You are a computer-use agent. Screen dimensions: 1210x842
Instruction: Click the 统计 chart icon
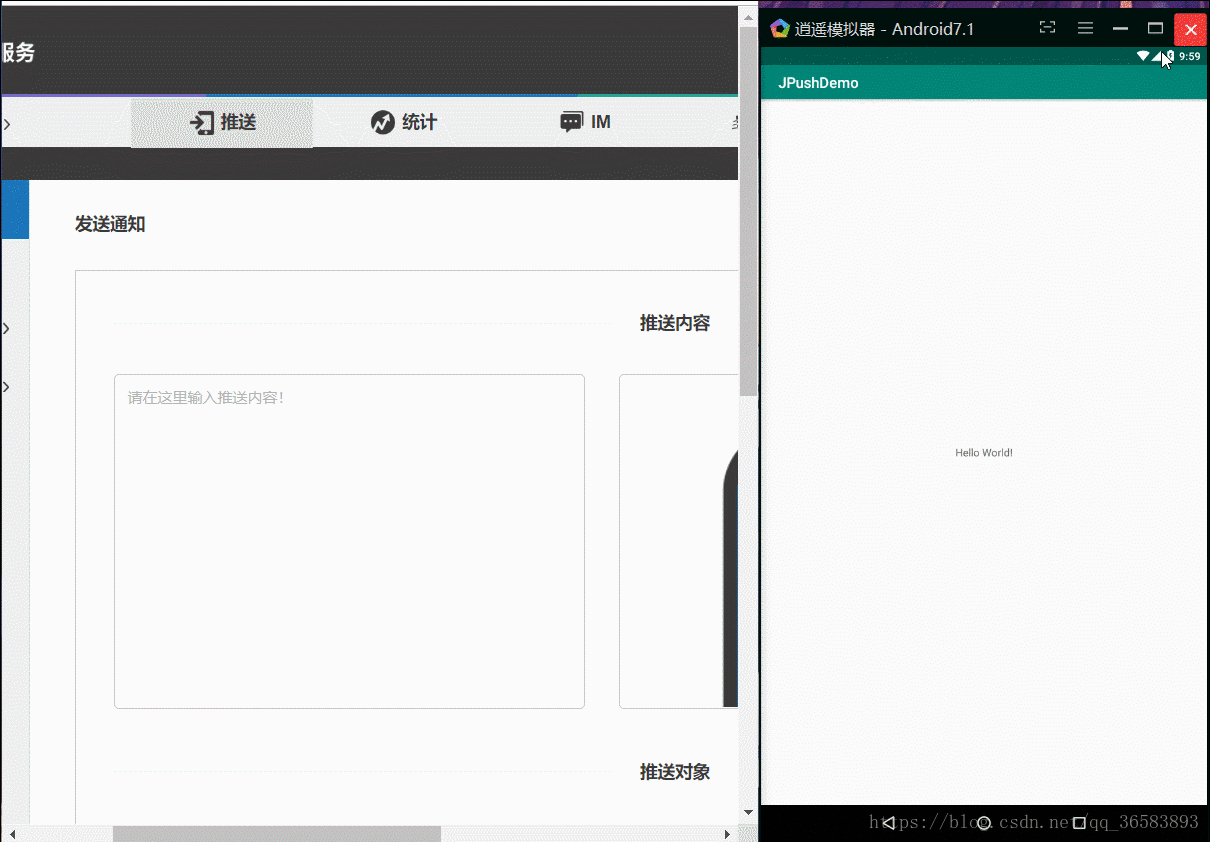coord(382,123)
